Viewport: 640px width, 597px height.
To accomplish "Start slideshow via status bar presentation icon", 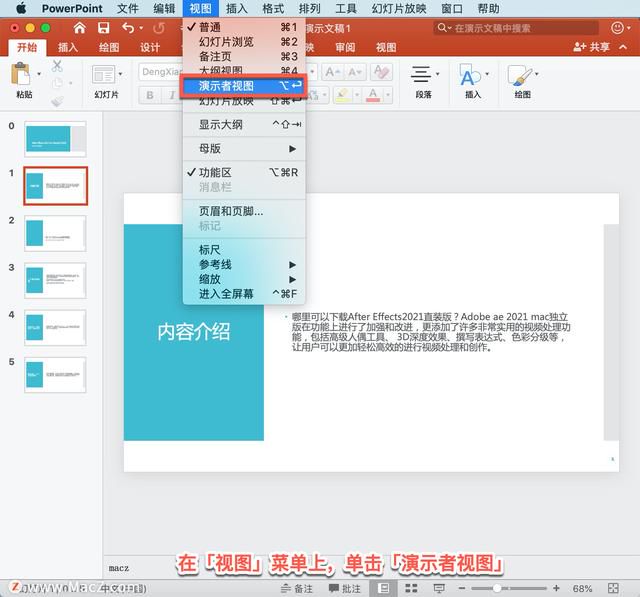I will (439, 588).
